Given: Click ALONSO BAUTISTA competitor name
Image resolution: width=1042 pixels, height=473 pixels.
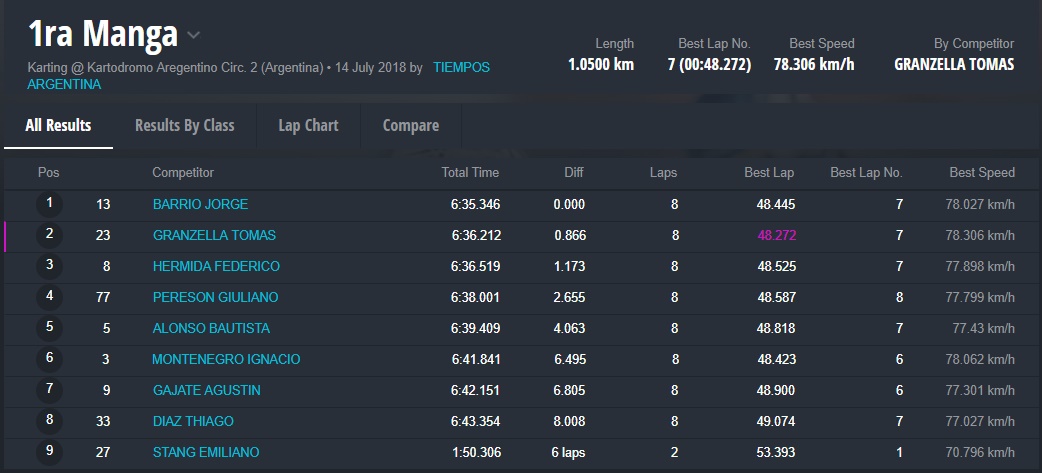Looking at the screenshot, I should coord(211,328).
